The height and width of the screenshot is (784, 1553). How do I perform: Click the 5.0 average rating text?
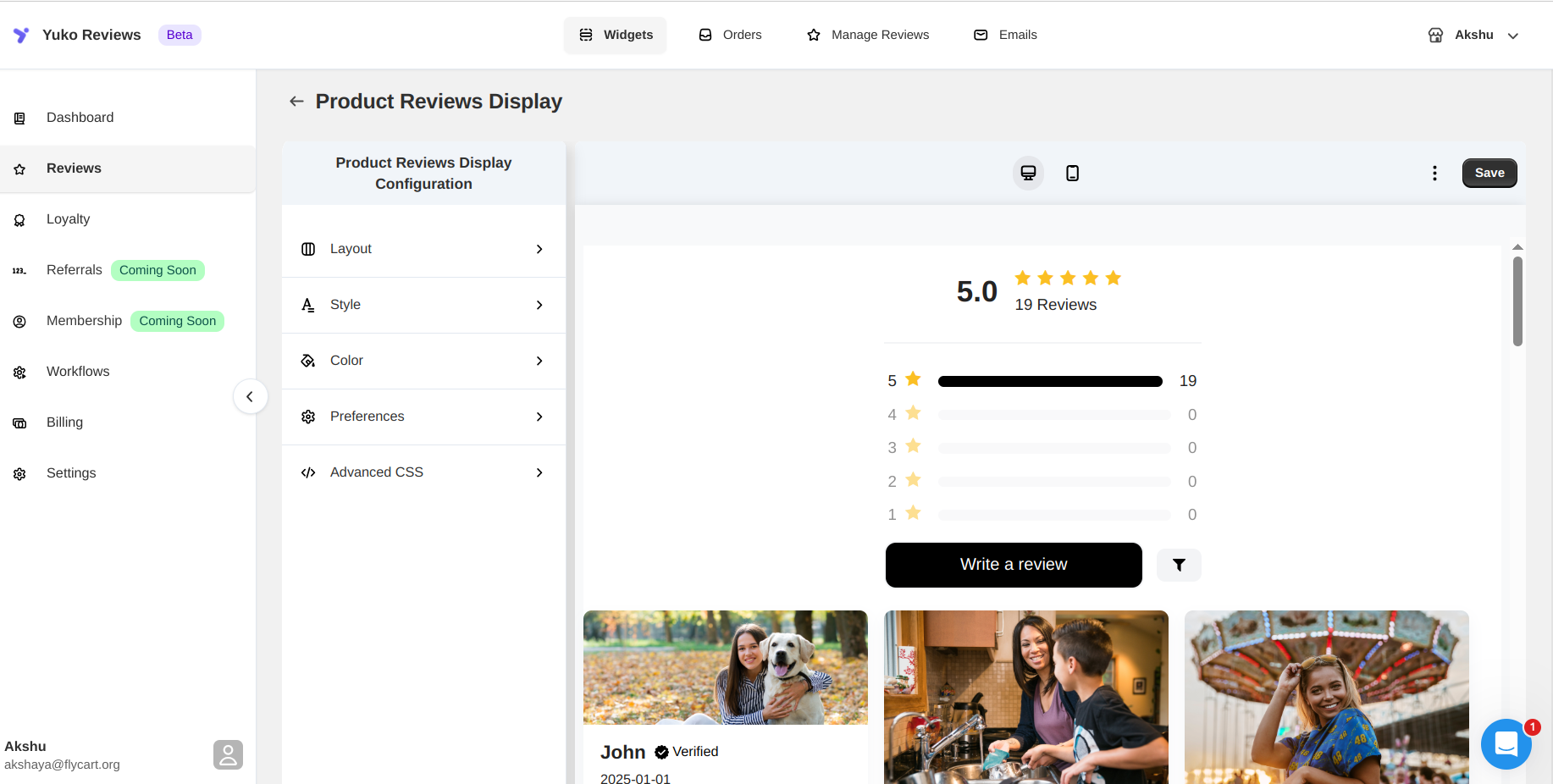tap(976, 292)
